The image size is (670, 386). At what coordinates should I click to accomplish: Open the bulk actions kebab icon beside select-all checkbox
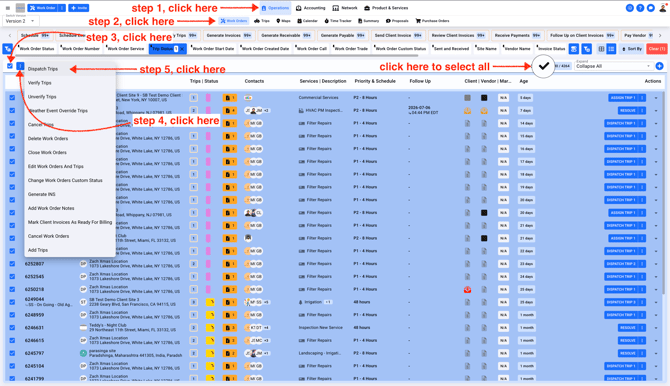(20, 66)
